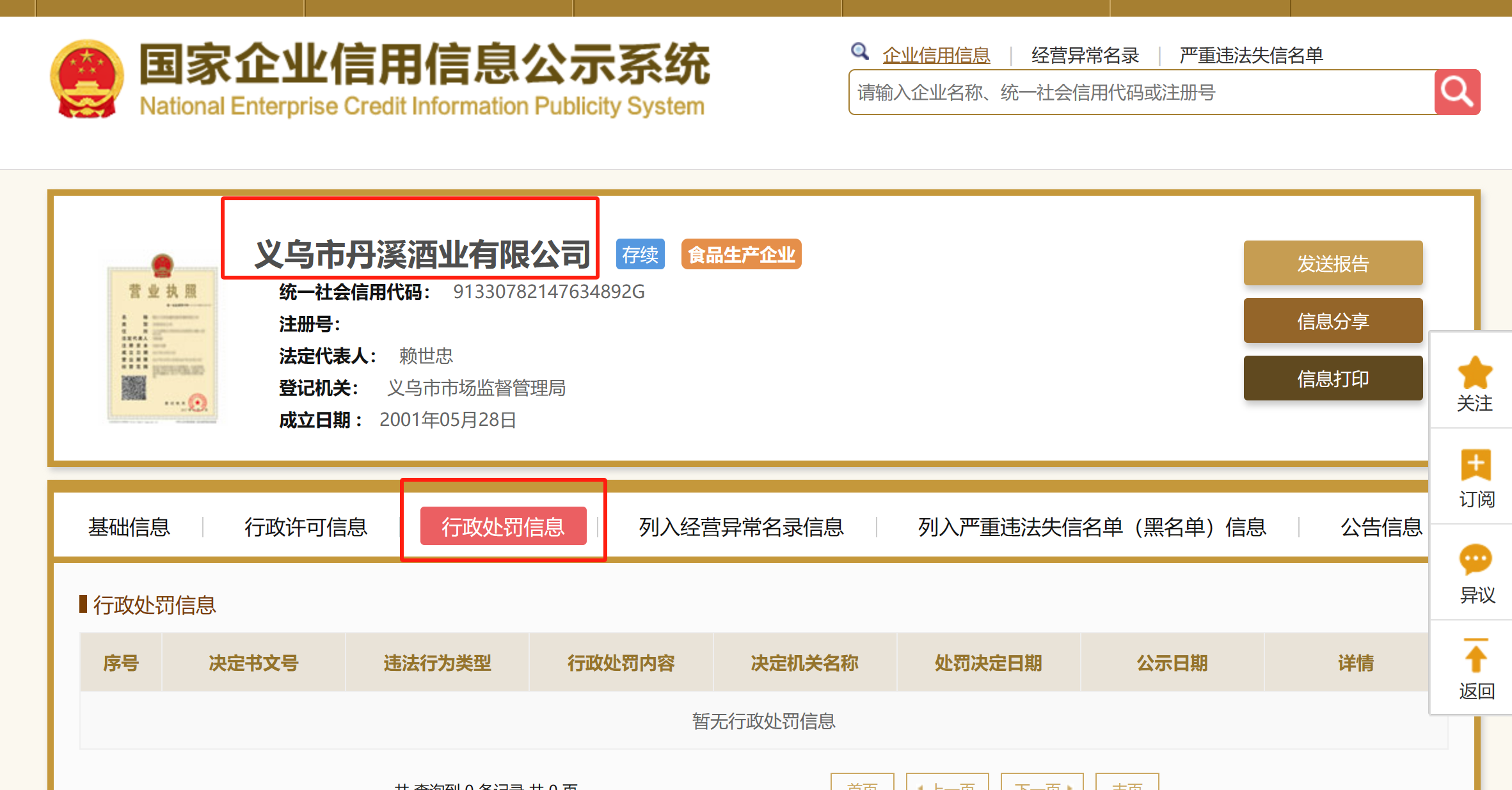
Task: Click the founding date 2001年05月28日
Action: click(x=448, y=420)
